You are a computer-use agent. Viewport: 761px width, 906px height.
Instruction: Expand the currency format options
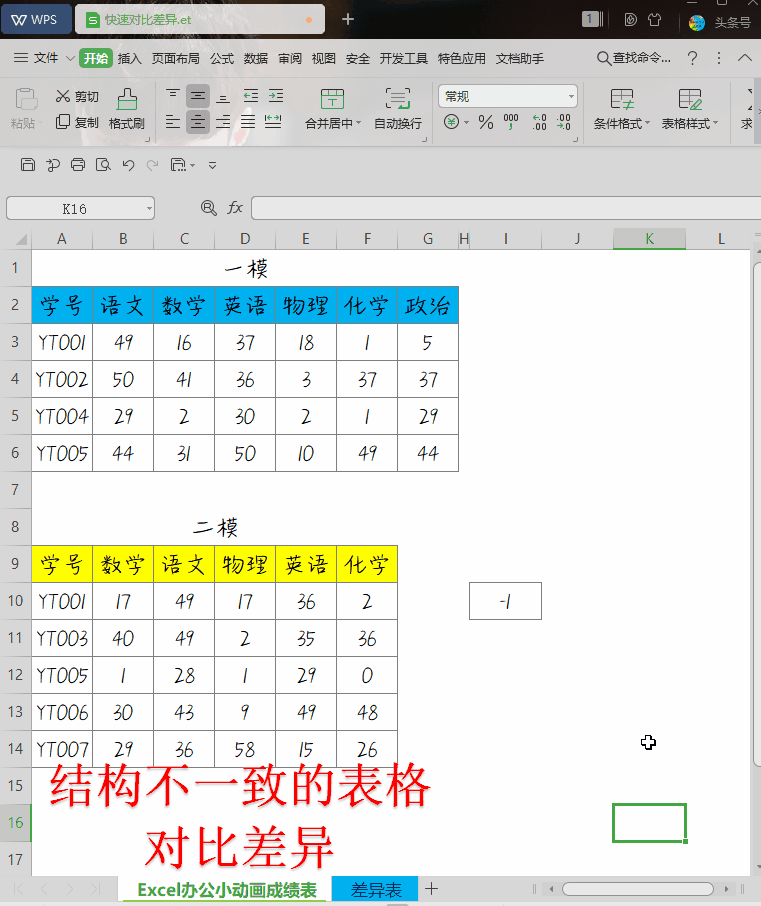pos(466,122)
